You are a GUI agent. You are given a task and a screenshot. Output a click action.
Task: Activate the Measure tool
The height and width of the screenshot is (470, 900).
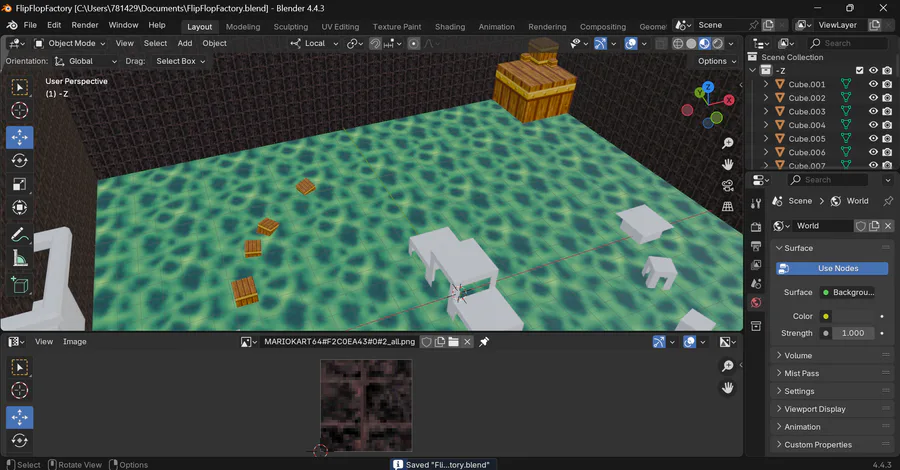(x=20, y=258)
